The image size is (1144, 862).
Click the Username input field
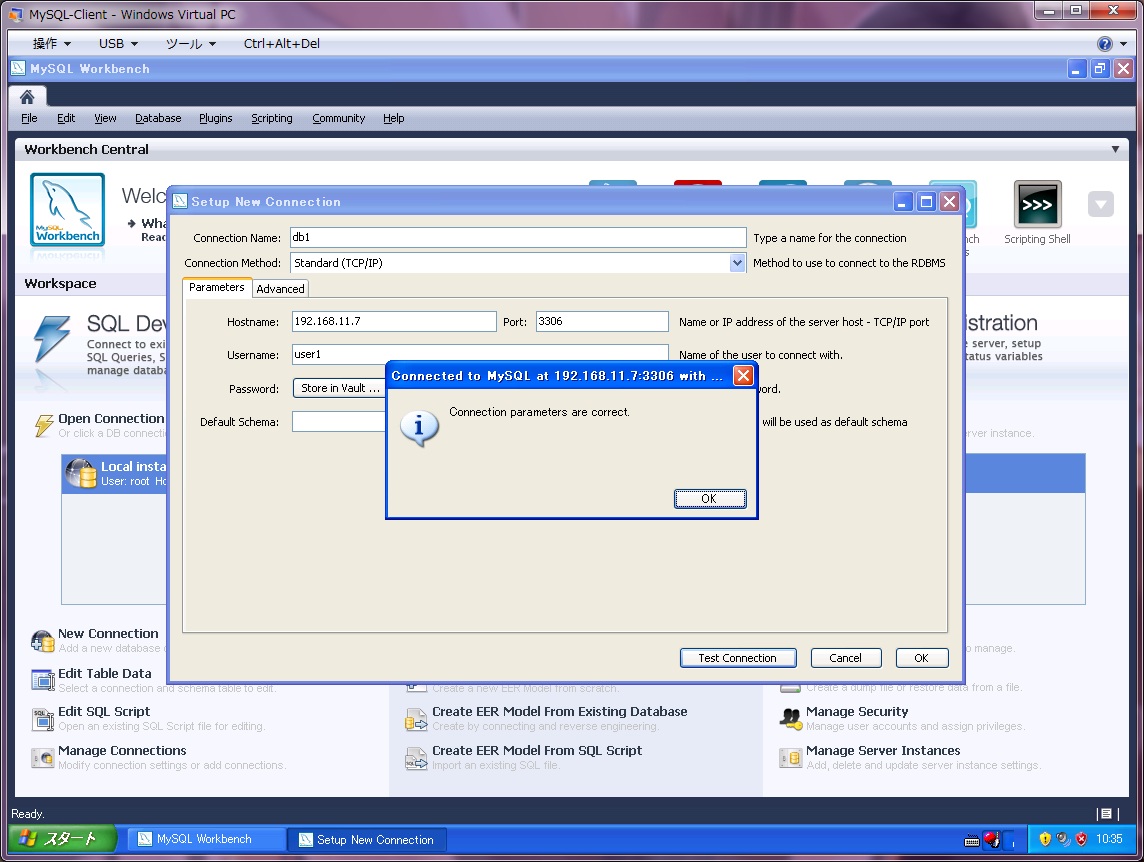pyautogui.click(x=480, y=354)
